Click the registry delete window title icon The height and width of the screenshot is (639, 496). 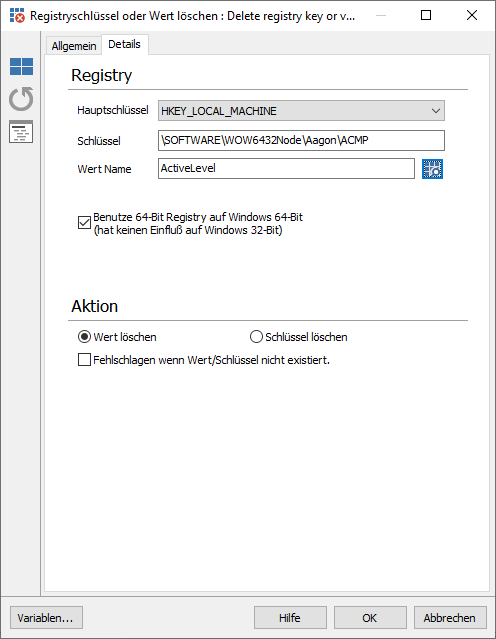click(x=17, y=15)
